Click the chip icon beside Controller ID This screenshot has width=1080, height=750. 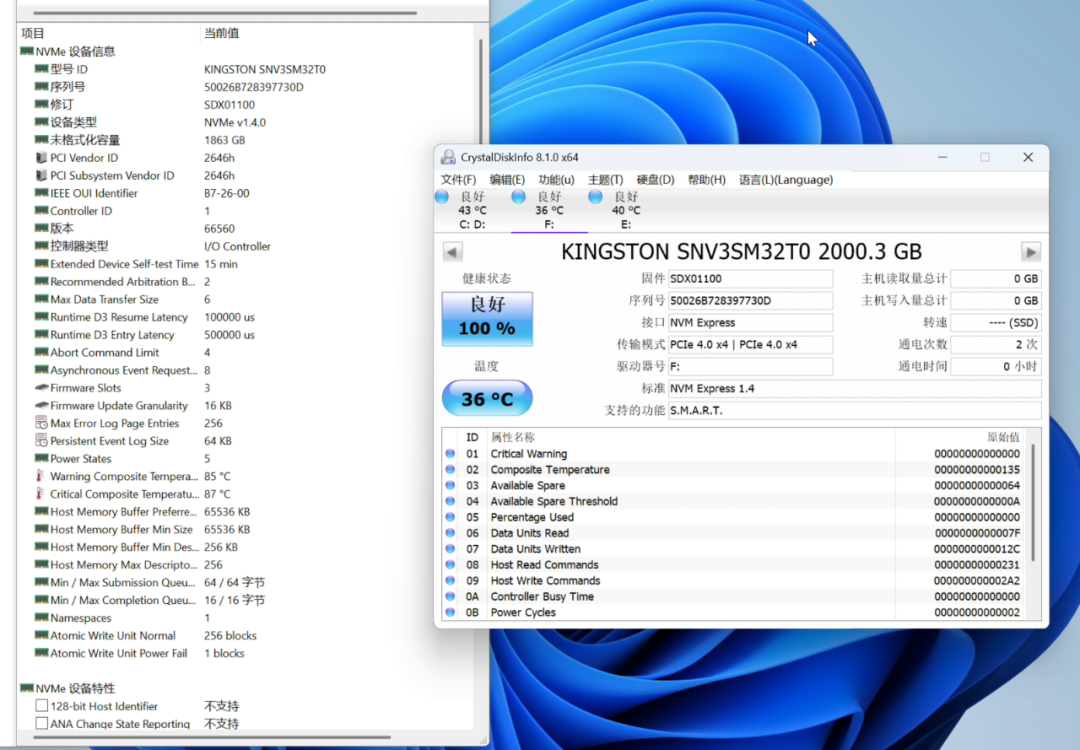click(x=41, y=211)
